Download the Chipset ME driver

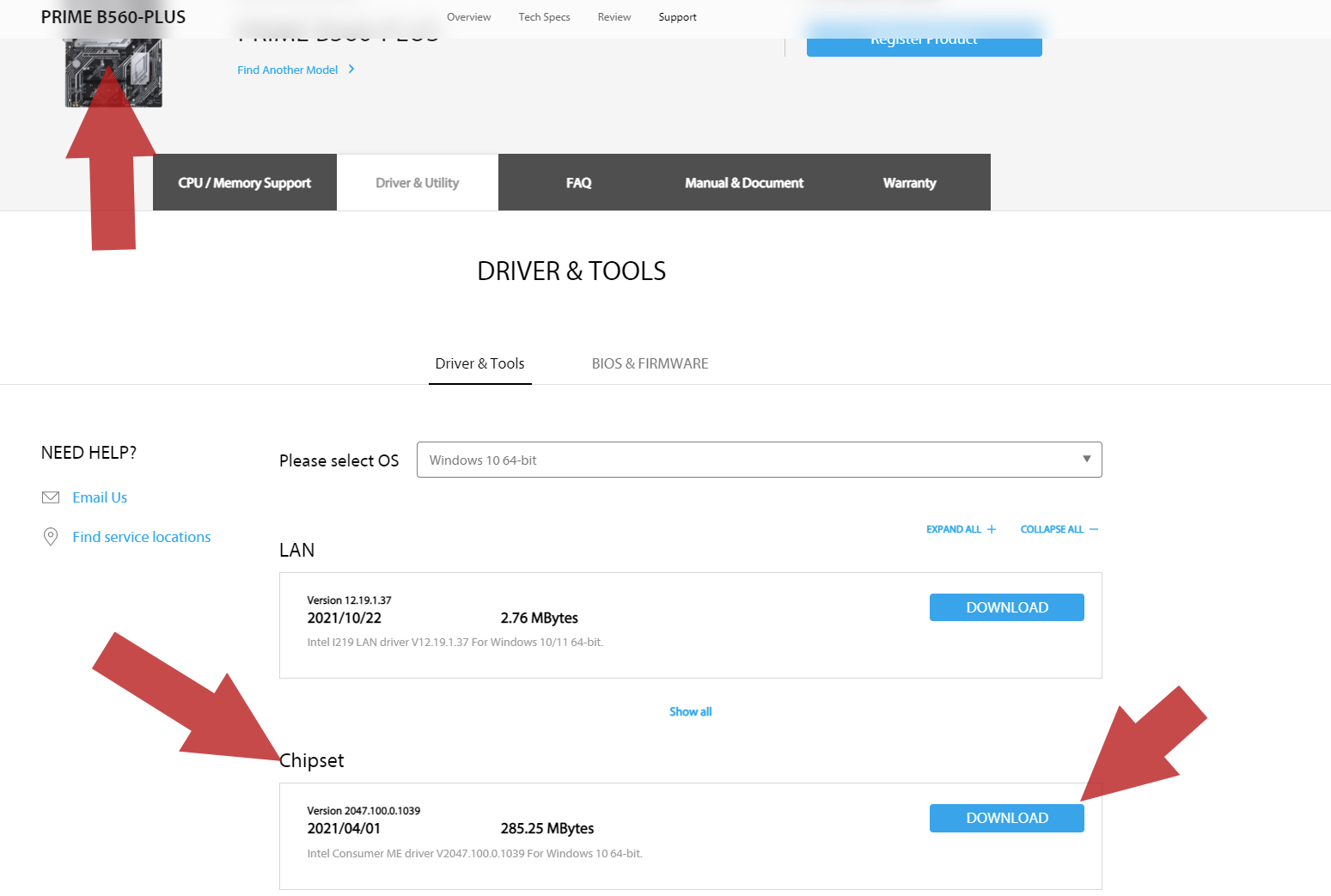pyautogui.click(x=1007, y=818)
